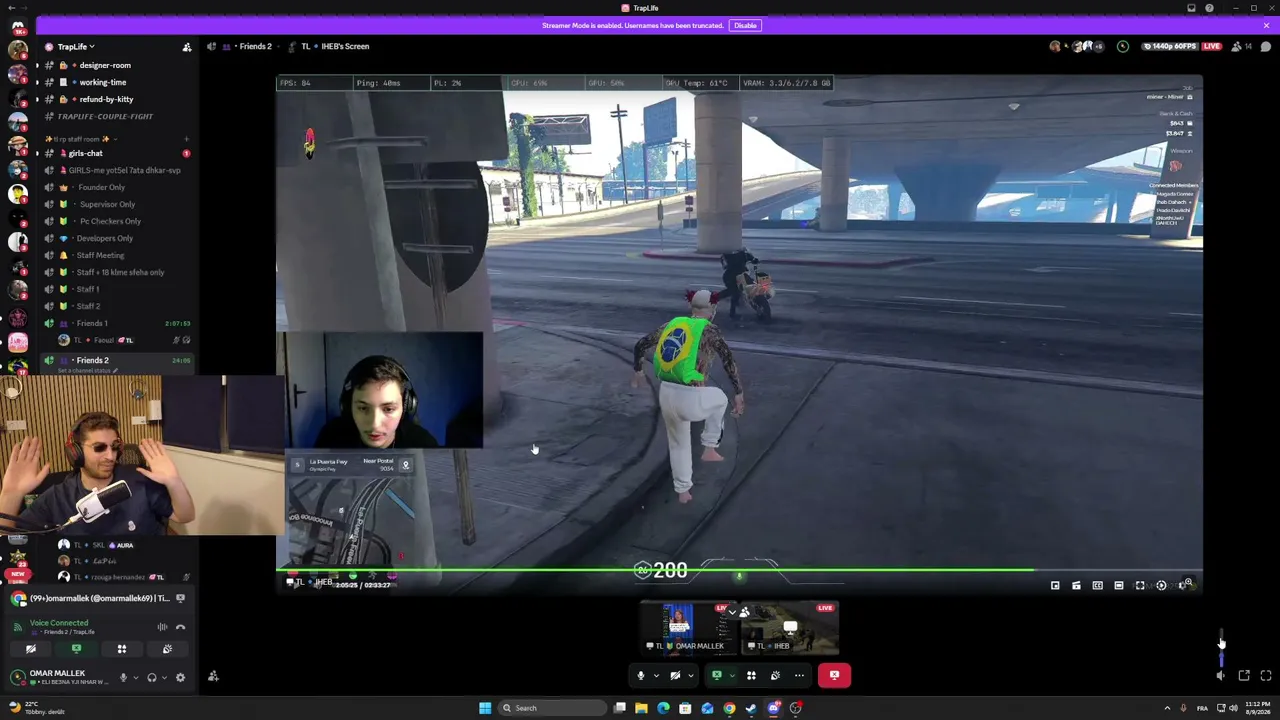Stop streaming via the omarmallek stream row icon

pyautogui.click(x=180, y=598)
